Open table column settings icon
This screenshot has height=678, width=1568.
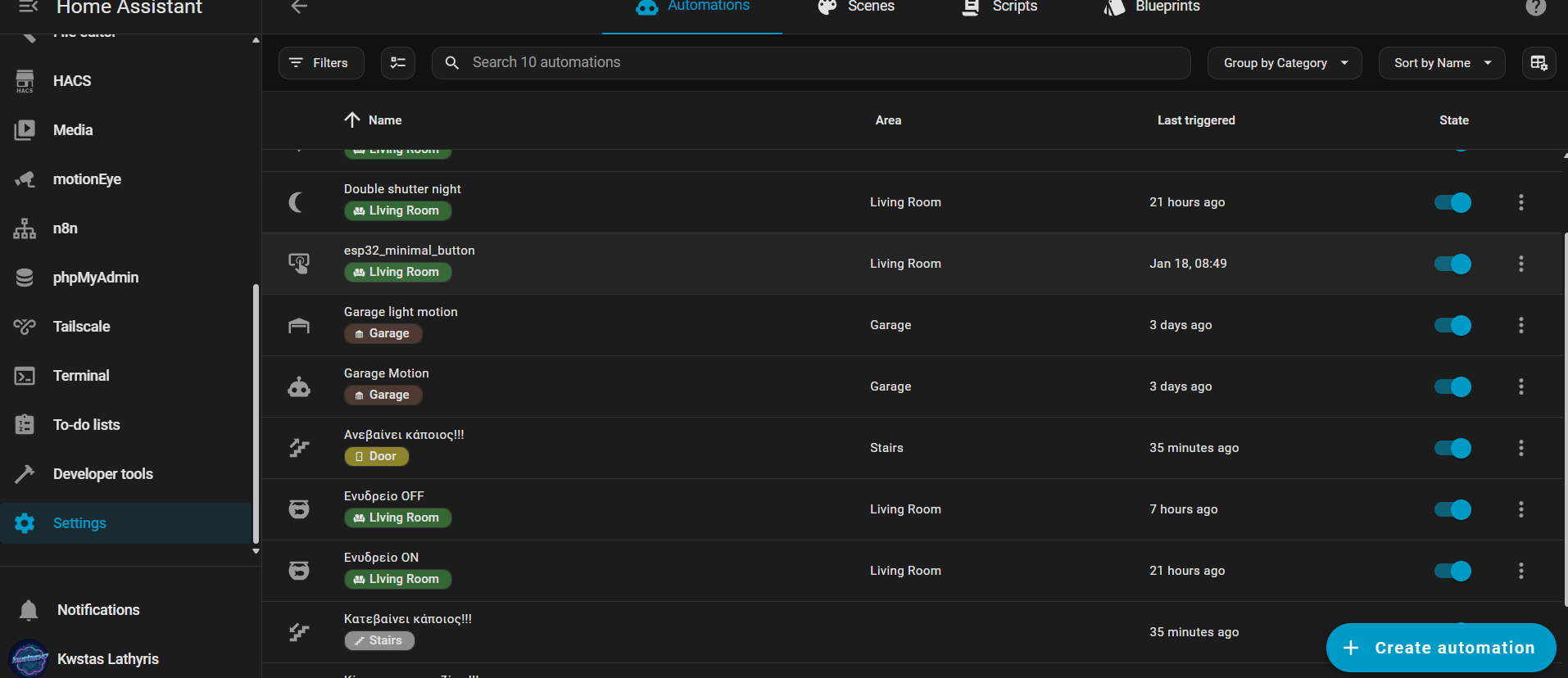[1539, 63]
